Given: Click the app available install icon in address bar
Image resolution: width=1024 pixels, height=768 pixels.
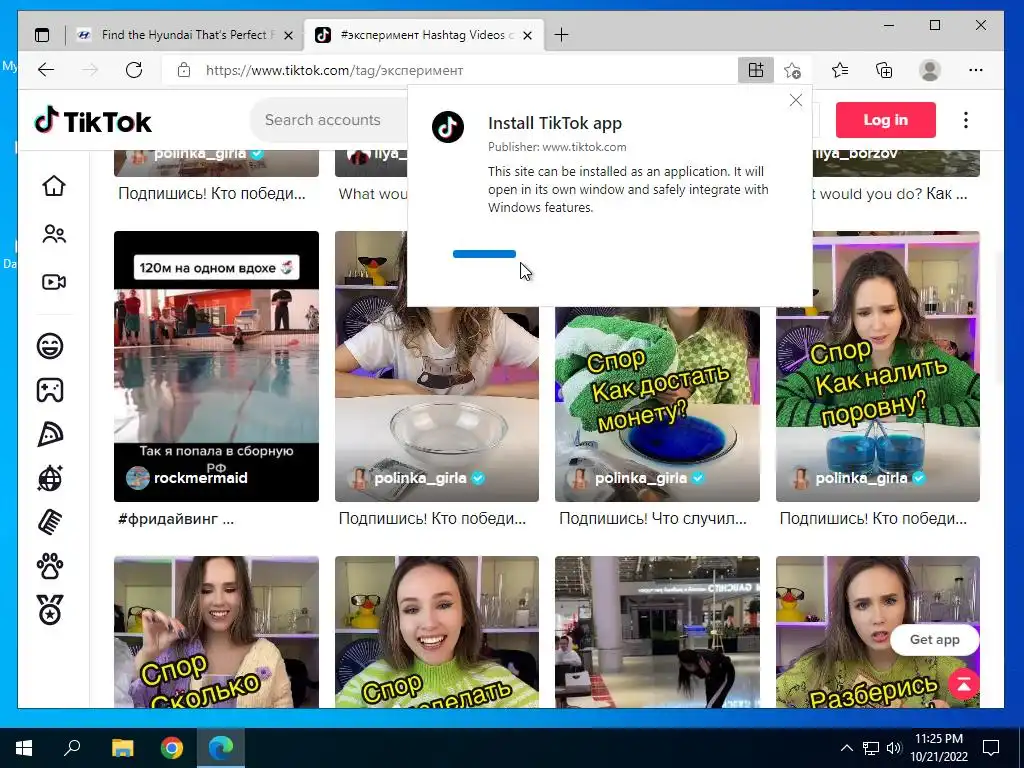Looking at the screenshot, I should point(756,70).
